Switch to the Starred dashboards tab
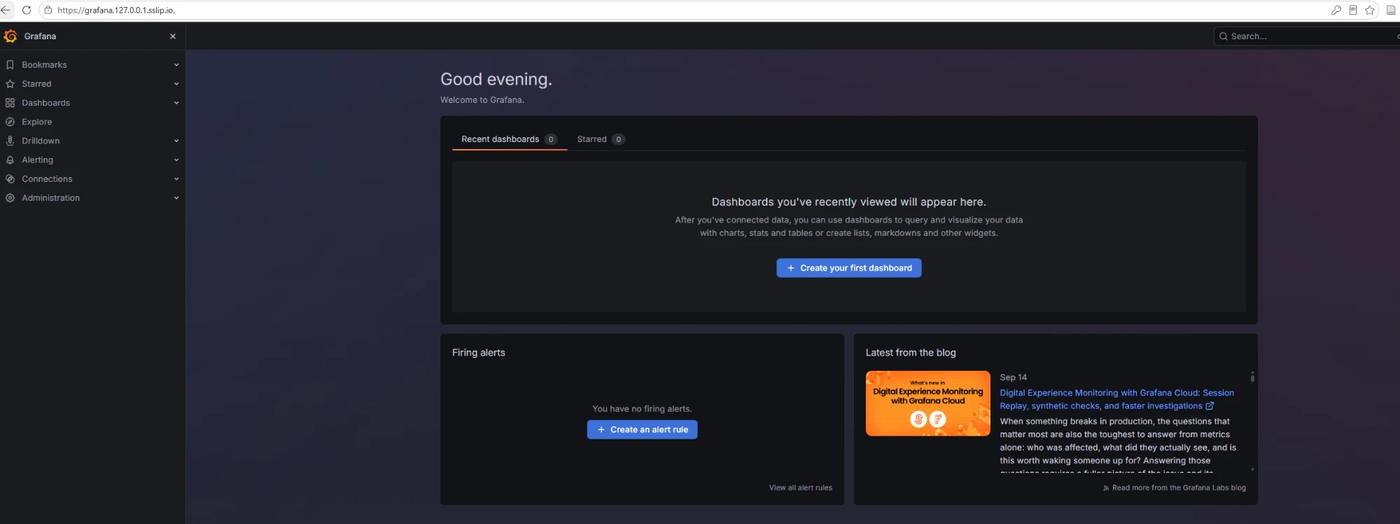Screen dimensions: 1400x524 [x=600, y=139]
